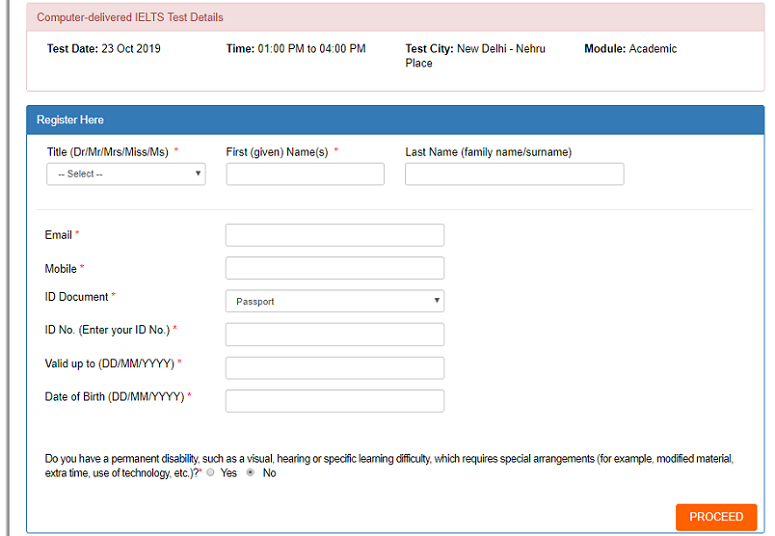Expand the ID Document Passport dropdown
Viewport: 775px width, 536px height.
point(334,301)
